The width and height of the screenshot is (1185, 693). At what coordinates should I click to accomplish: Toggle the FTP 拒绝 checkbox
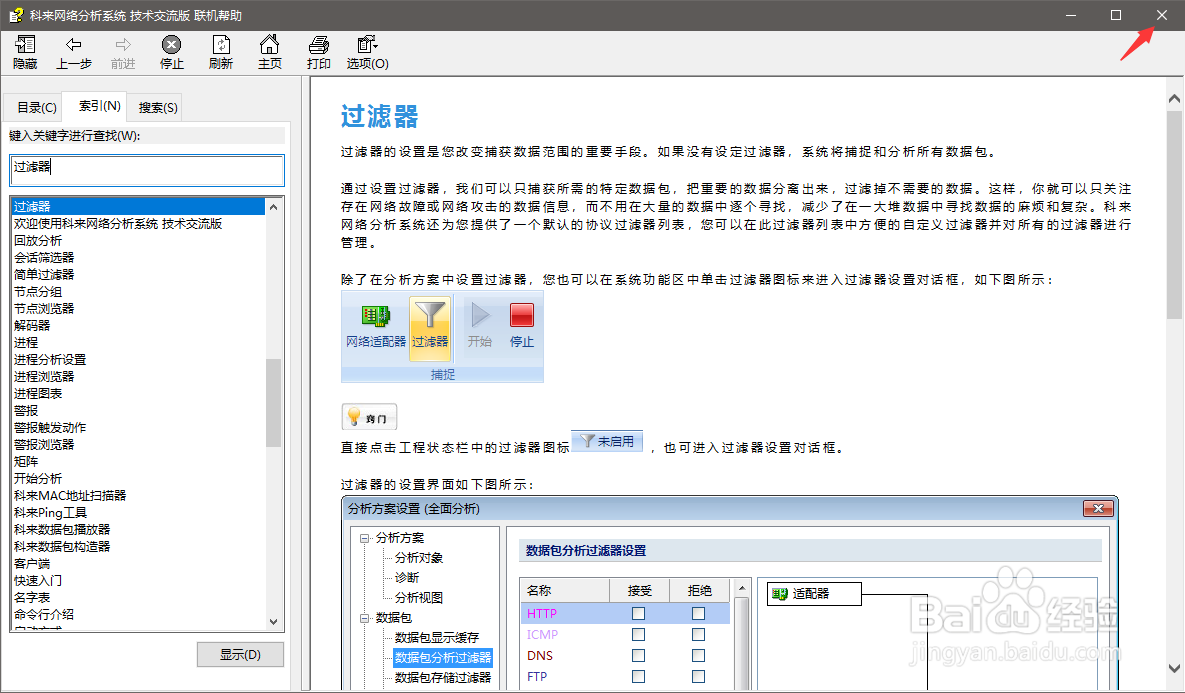pyautogui.click(x=698, y=676)
